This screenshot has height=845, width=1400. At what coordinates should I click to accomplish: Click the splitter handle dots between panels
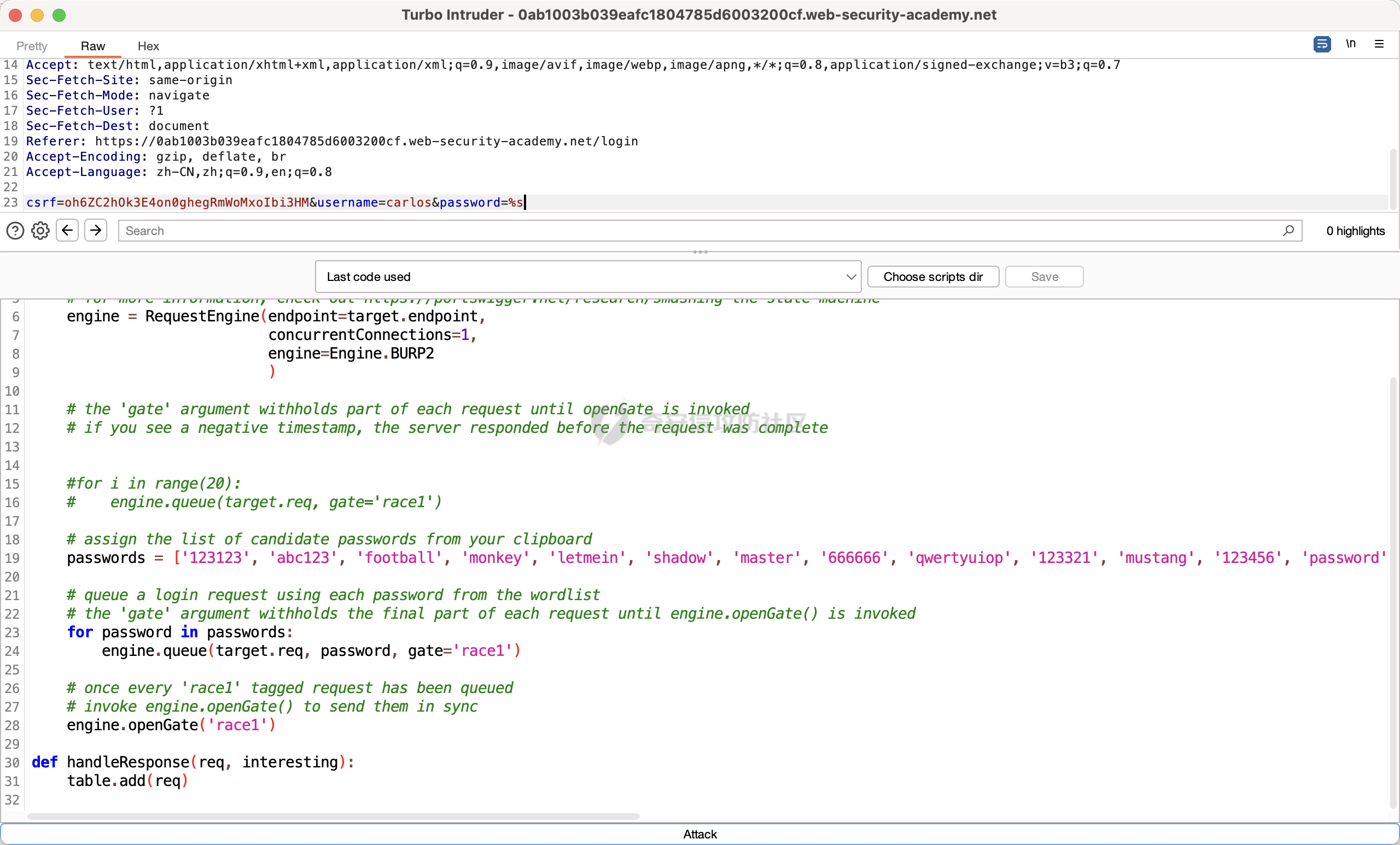[x=700, y=251]
